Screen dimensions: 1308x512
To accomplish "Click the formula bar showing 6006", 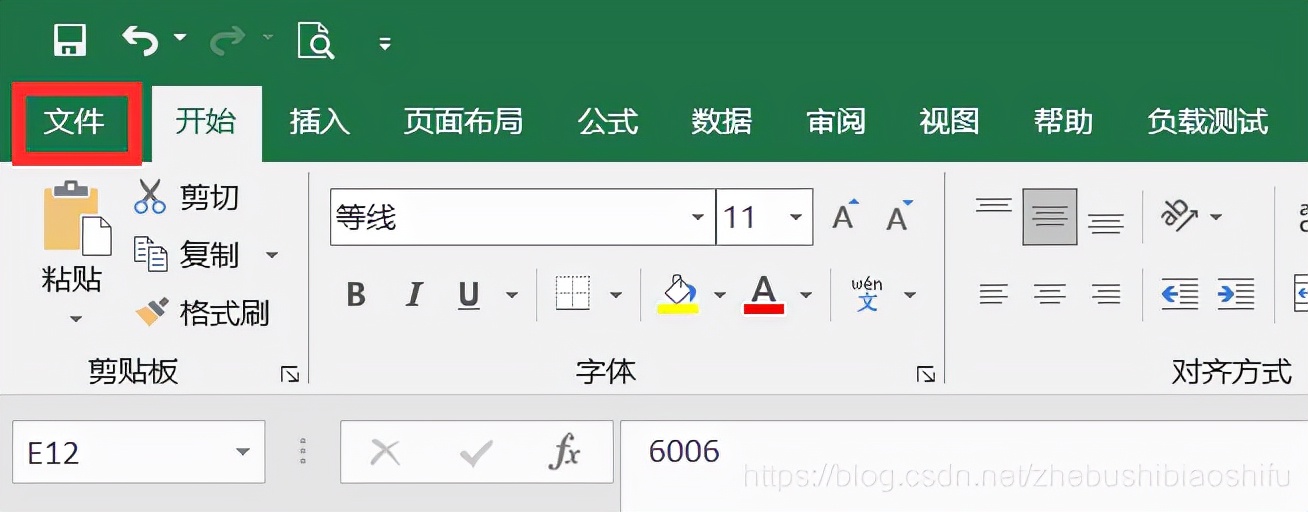I will tap(964, 452).
